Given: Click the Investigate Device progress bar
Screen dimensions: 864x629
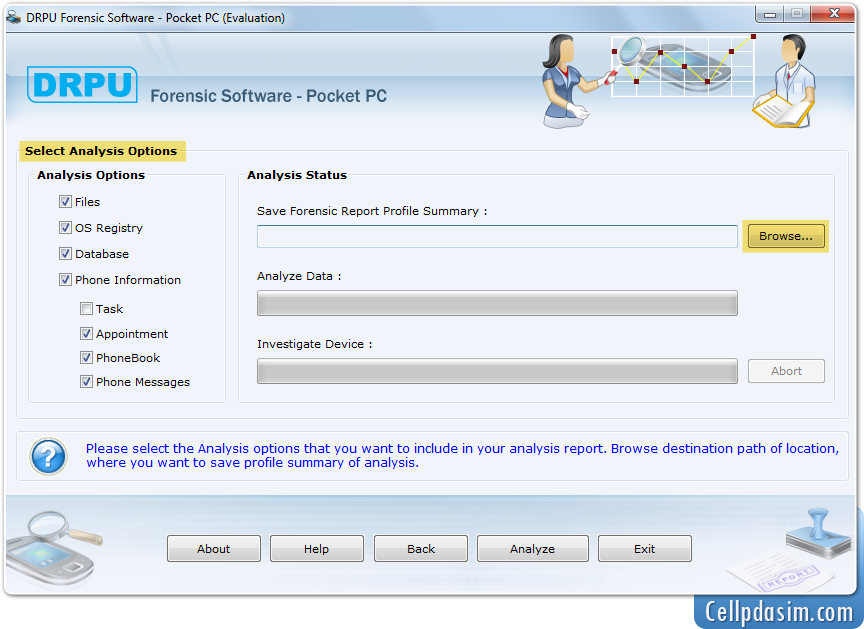Looking at the screenshot, I should (x=497, y=371).
